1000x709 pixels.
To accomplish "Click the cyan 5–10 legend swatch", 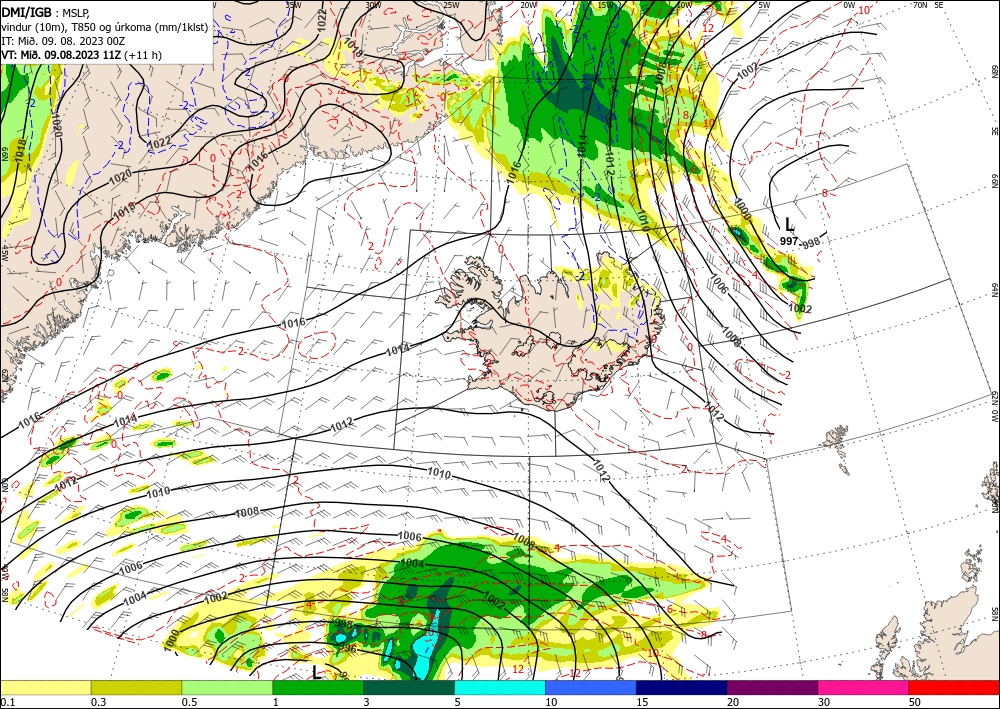I will 500,687.
